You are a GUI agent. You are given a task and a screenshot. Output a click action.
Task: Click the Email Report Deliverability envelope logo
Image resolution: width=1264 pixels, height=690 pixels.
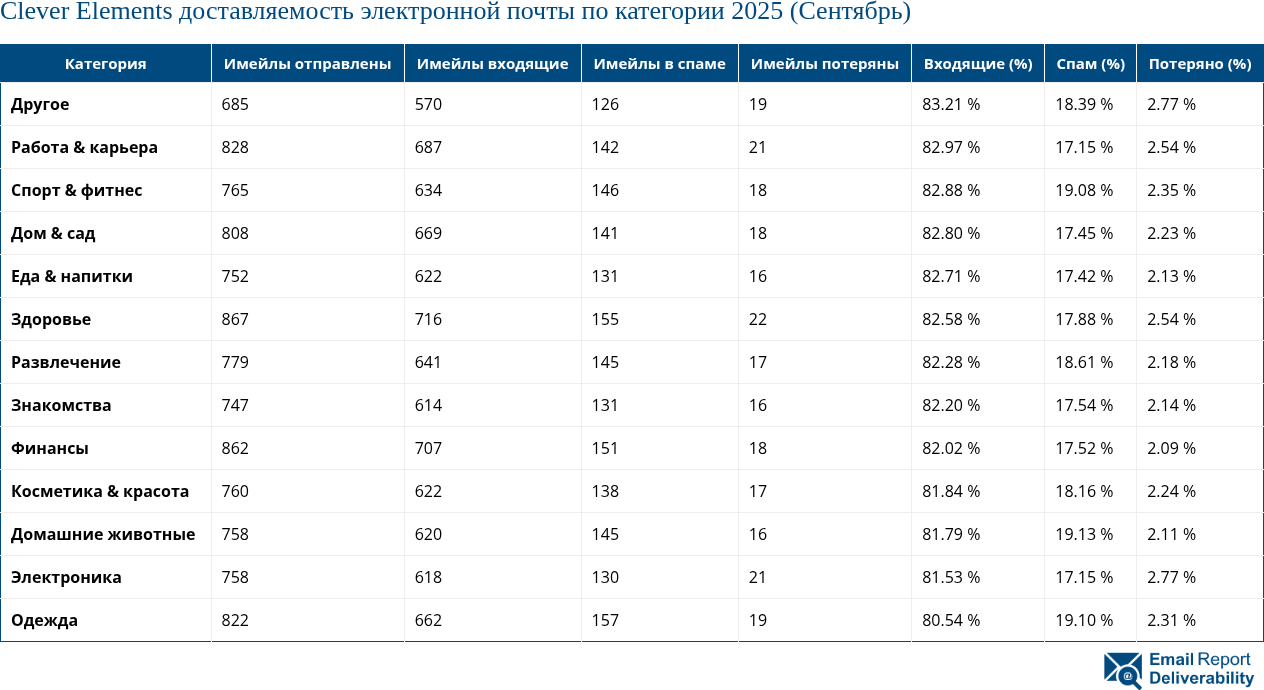[1123, 669]
